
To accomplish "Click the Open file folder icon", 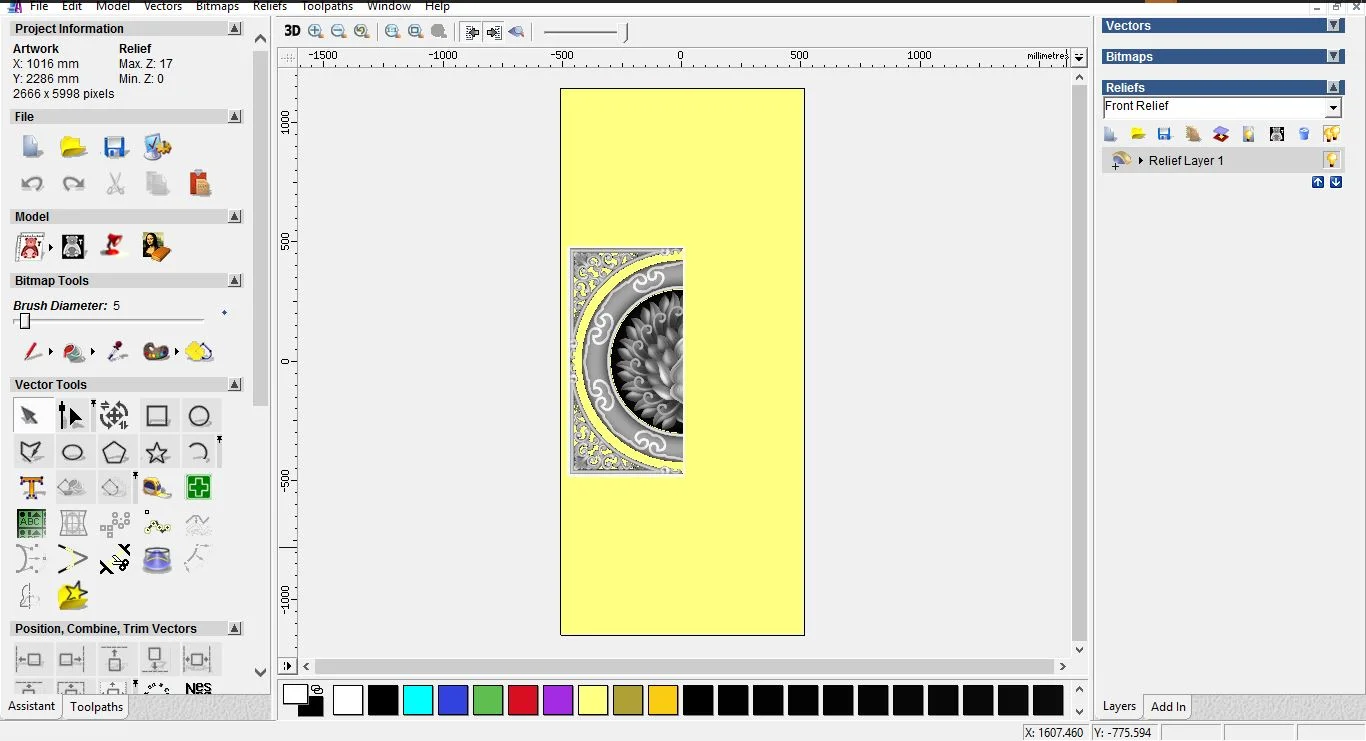I will tap(73, 148).
